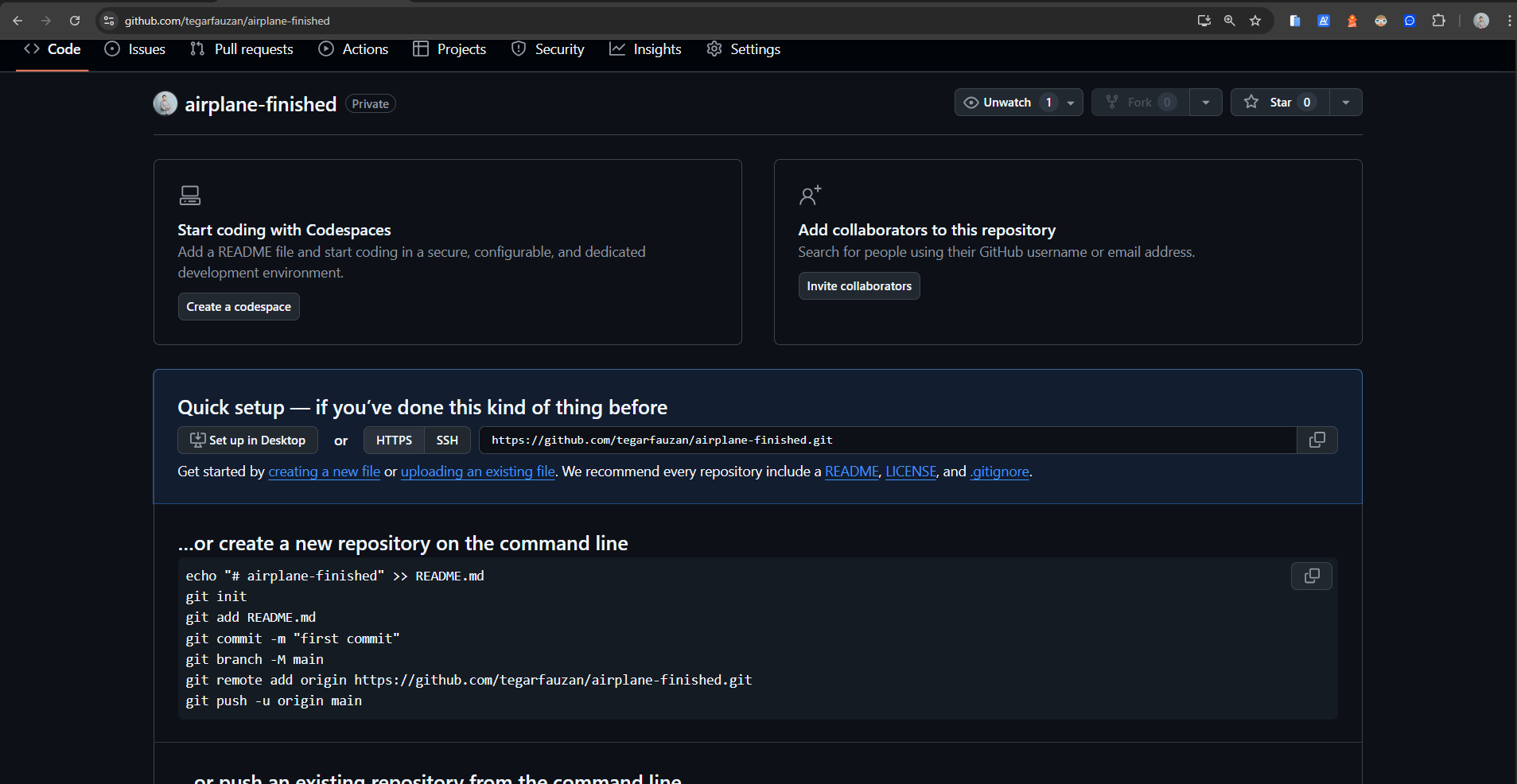Open the blue pages extension icon
This screenshot has width=1517, height=784.
point(1295,21)
